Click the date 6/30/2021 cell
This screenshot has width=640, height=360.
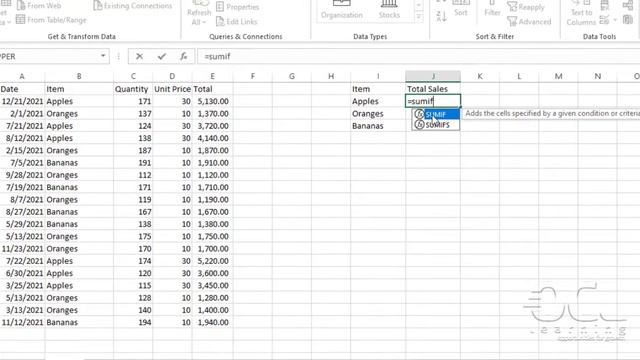point(22,273)
